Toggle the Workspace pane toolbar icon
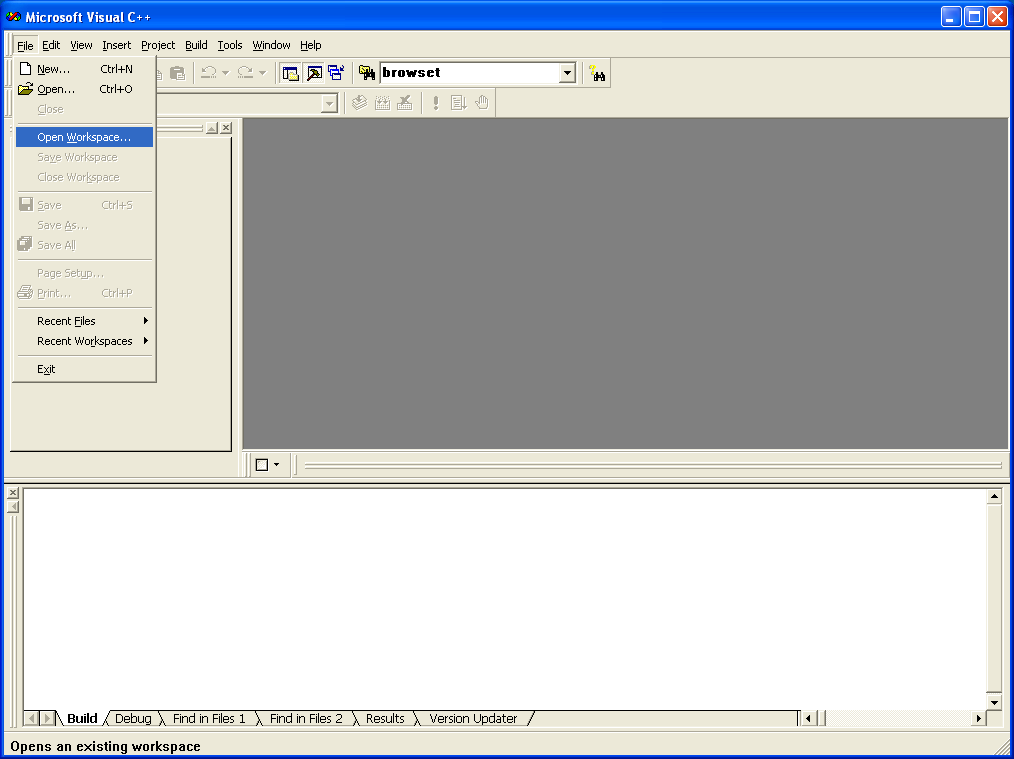1014x759 pixels. (x=291, y=73)
